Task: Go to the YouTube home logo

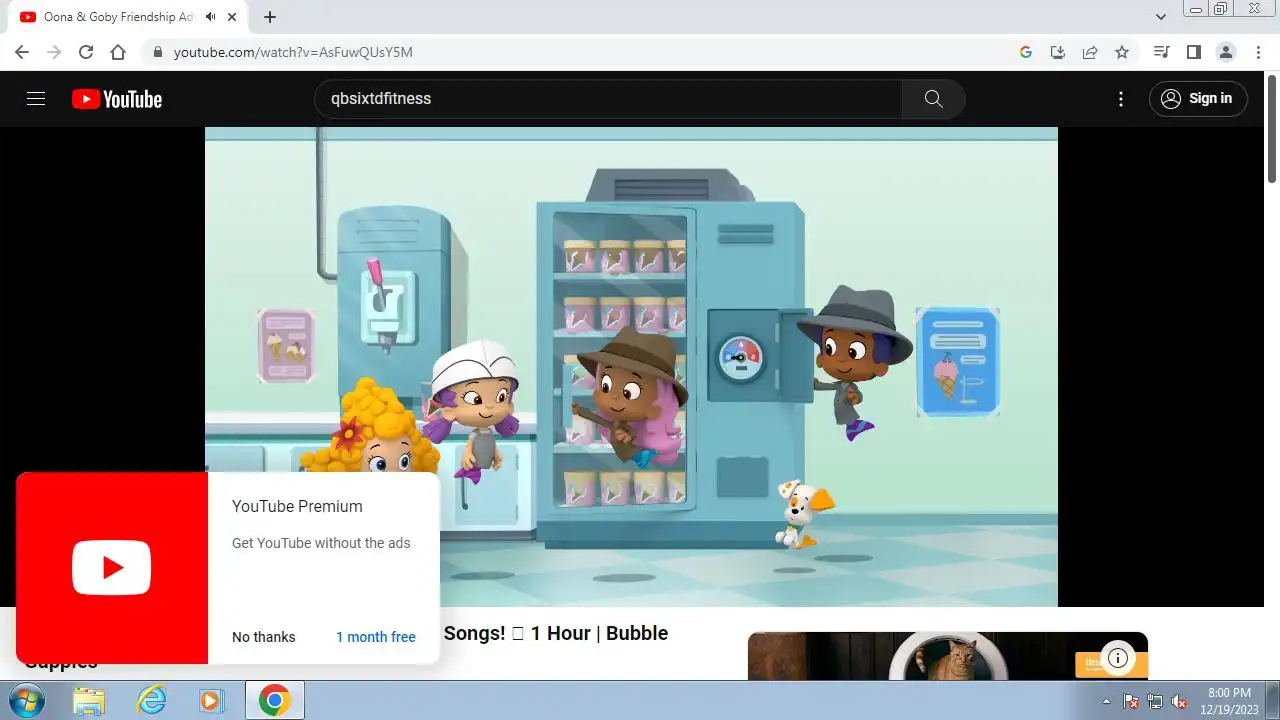Action: (x=117, y=98)
